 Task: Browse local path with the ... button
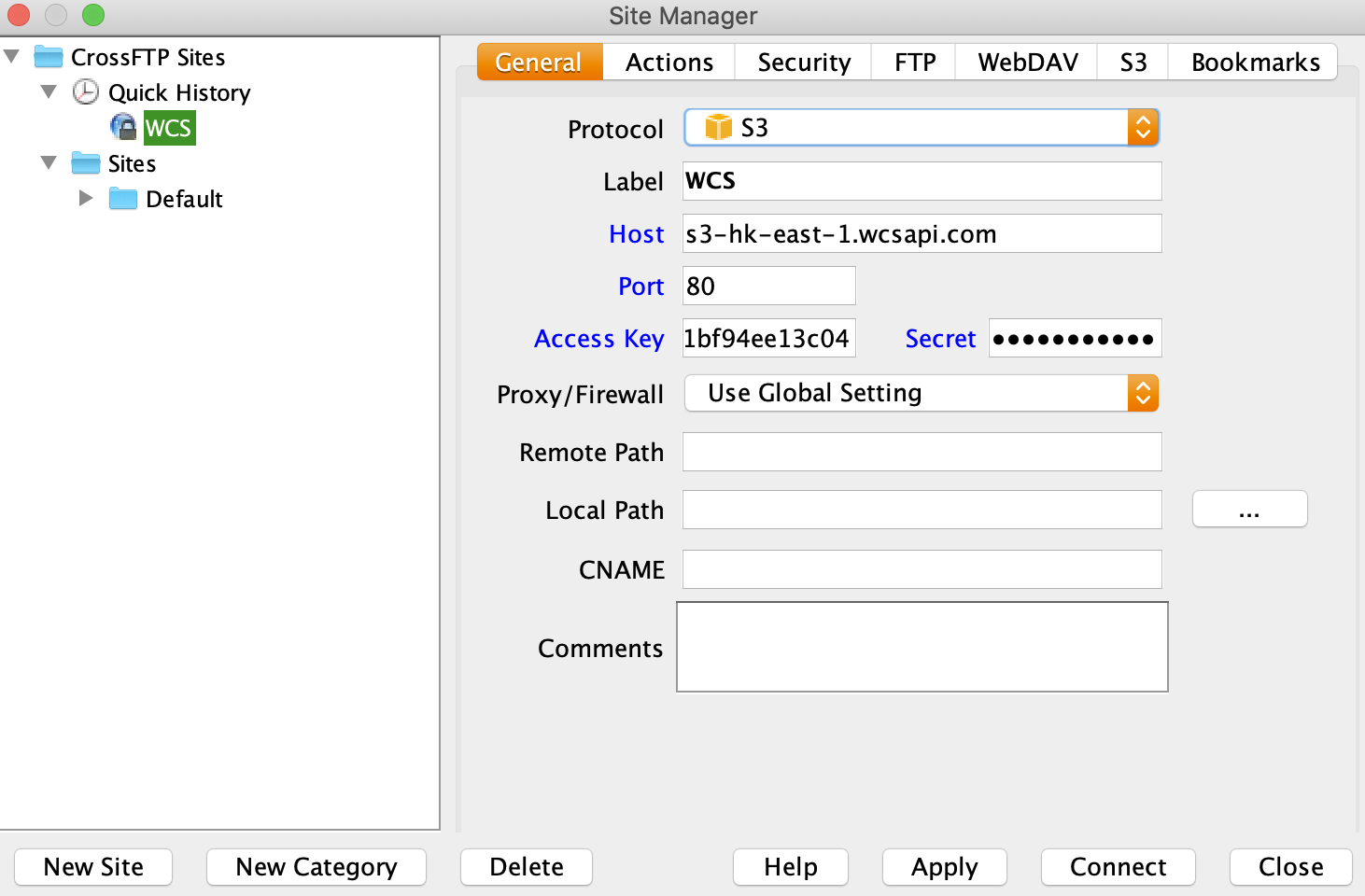(x=1250, y=509)
